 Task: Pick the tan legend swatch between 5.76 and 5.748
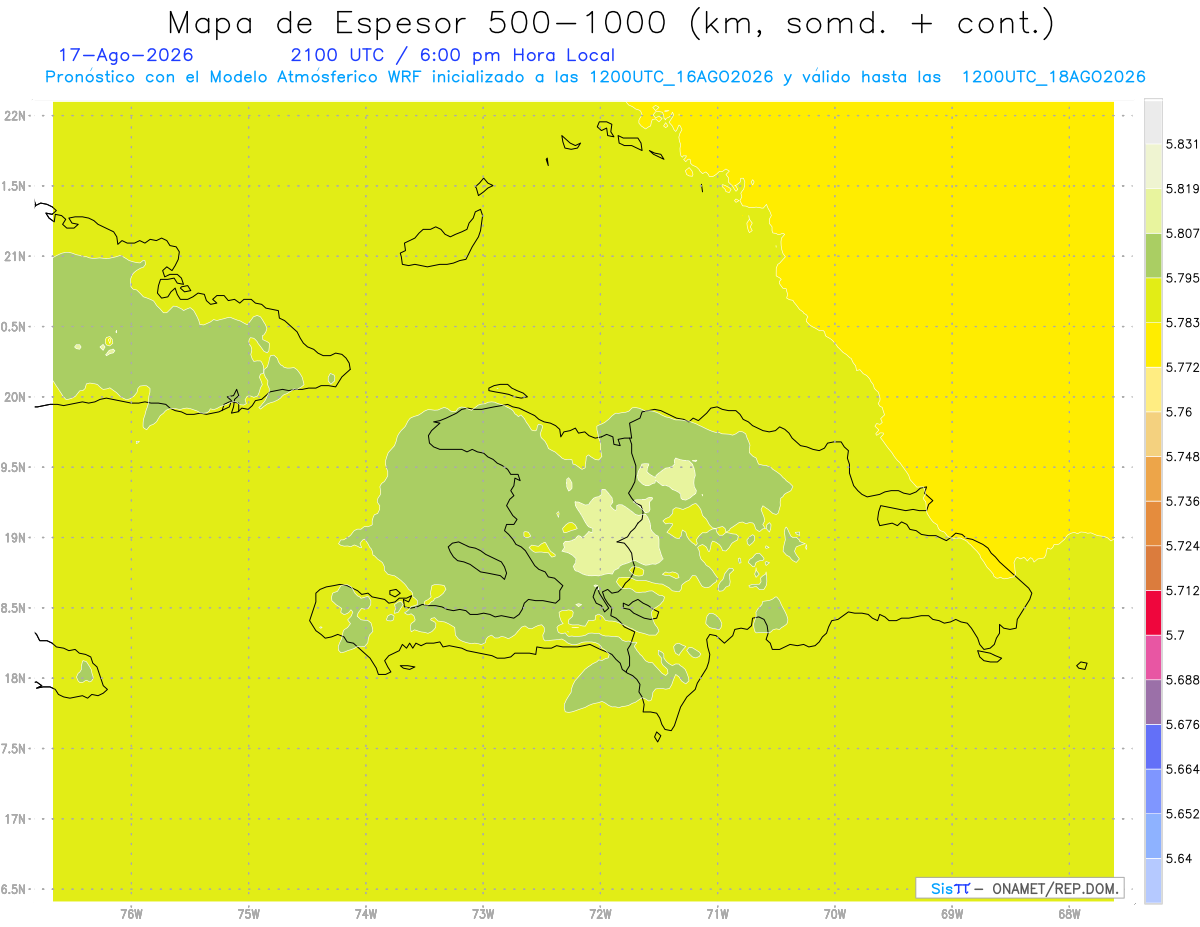1153,434
